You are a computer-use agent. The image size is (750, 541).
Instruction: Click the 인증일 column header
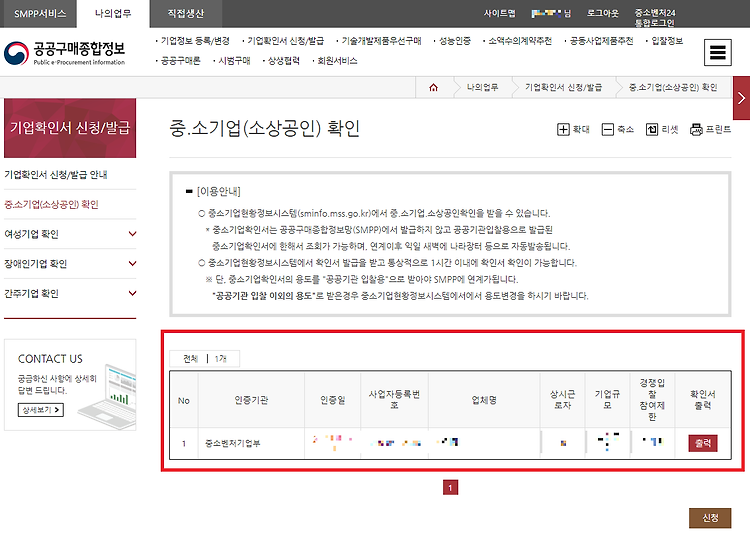332,400
